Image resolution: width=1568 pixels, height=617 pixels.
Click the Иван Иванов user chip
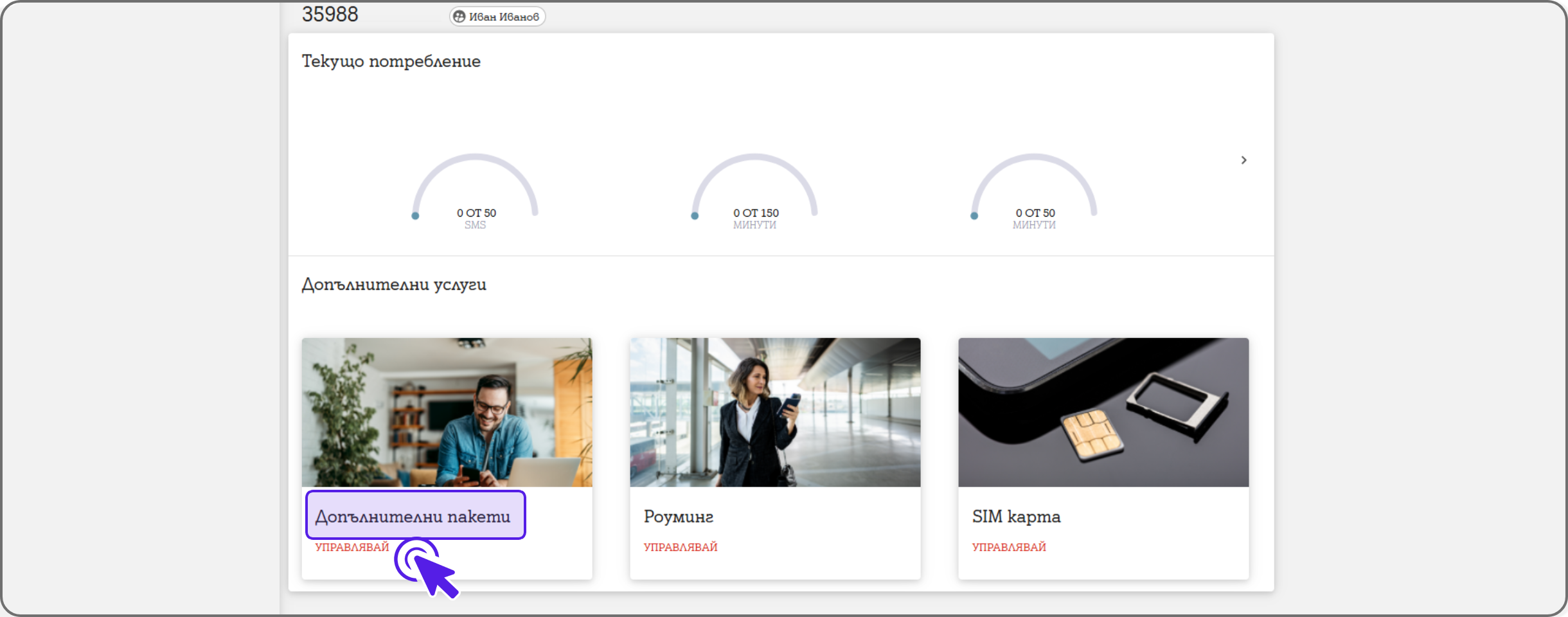pos(497,17)
